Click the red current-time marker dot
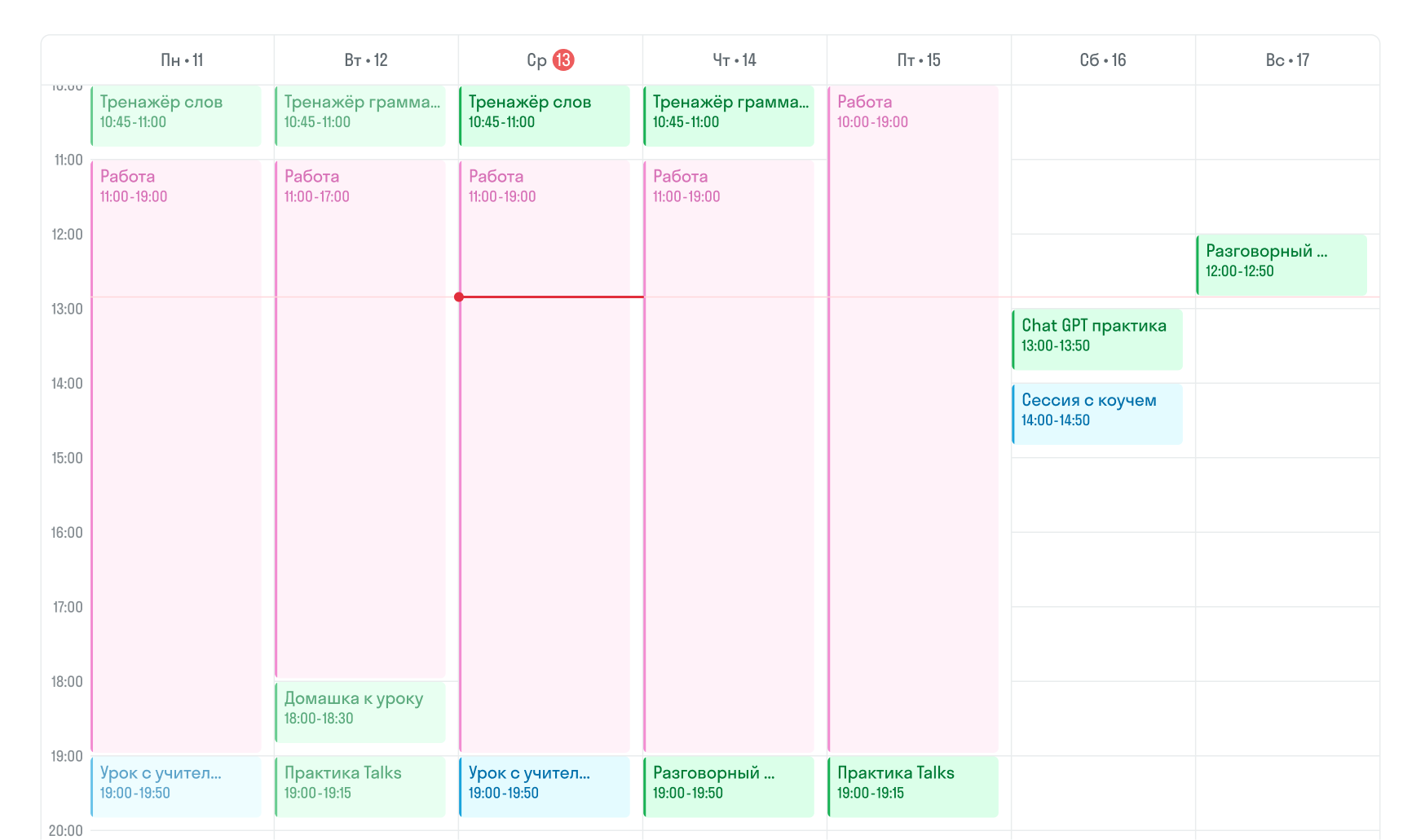Image resolution: width=1425 pixels, height=840 pixels. pos(459,297)
